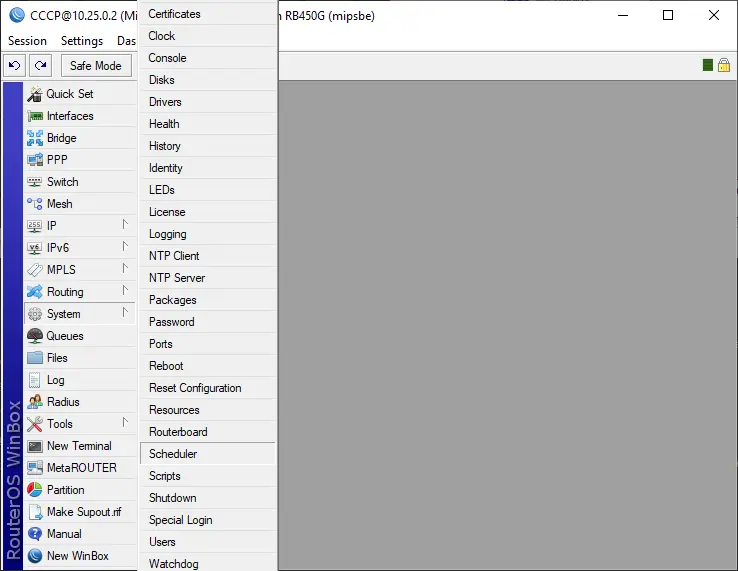Image resolution: width=738 pixels, height=571 pixels.
Task: Click the Make Supout.rif file icon
Action: [x=35, y=512]
